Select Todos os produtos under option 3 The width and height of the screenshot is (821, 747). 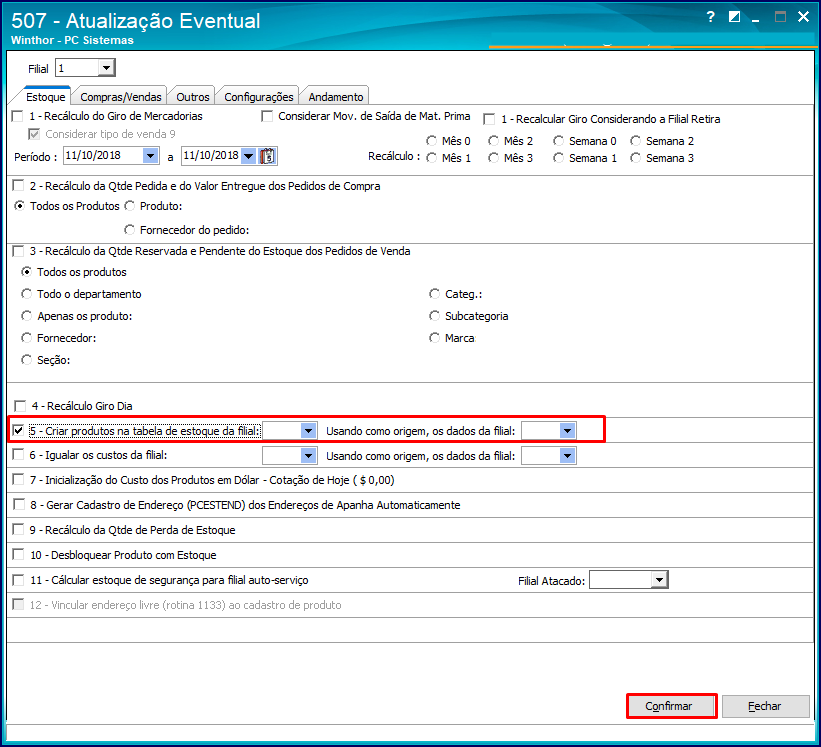tap(26, 272)
